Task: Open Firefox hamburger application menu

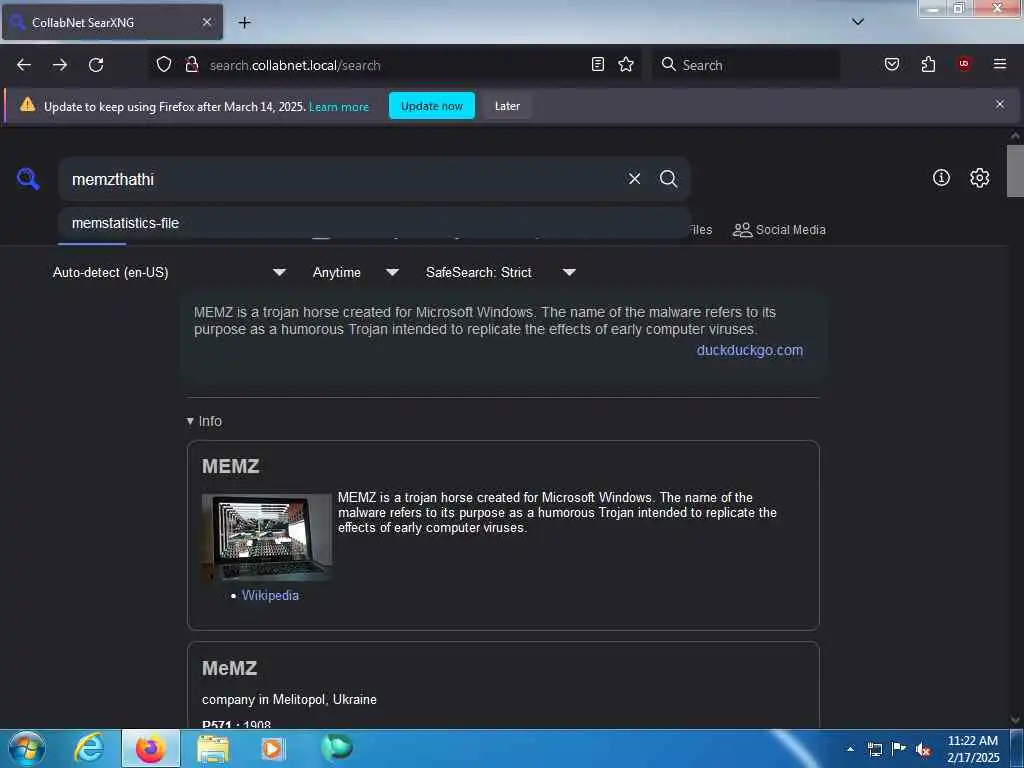Action: tap(1000, 64)
